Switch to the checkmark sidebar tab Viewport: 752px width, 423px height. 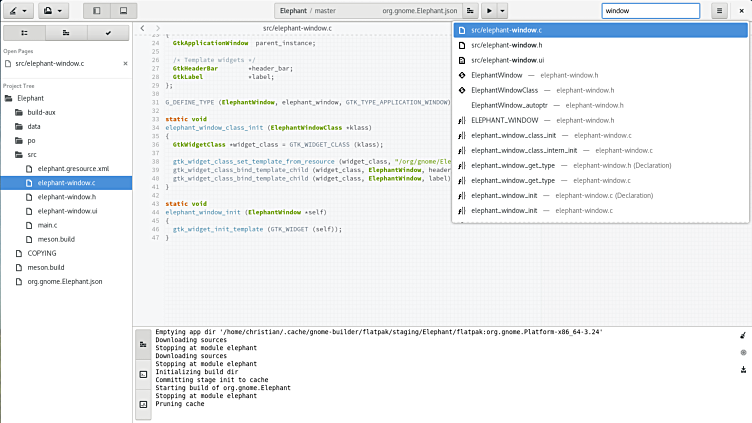(x=108, y=32)
